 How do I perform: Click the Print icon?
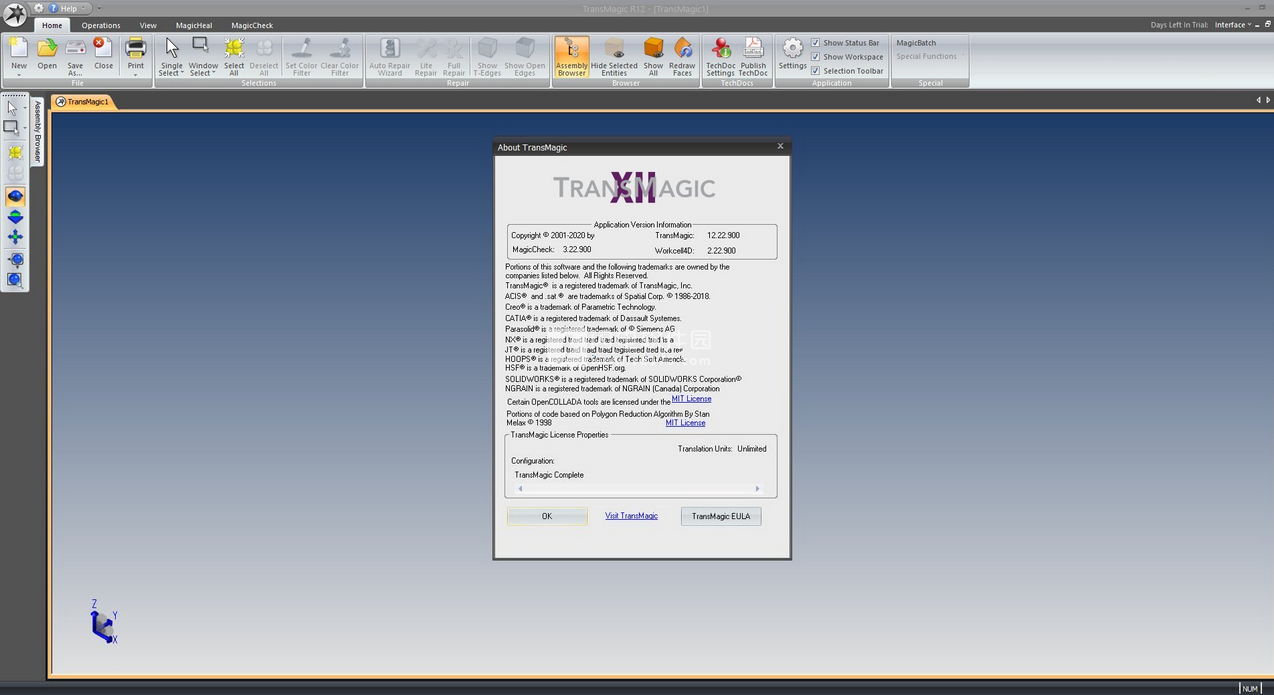135,49
